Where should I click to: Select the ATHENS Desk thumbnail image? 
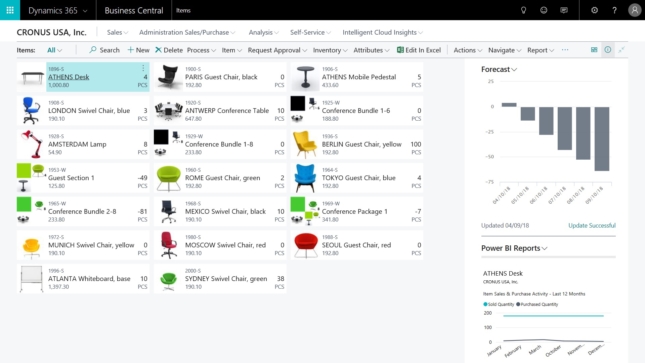click(x=32, y=77)
